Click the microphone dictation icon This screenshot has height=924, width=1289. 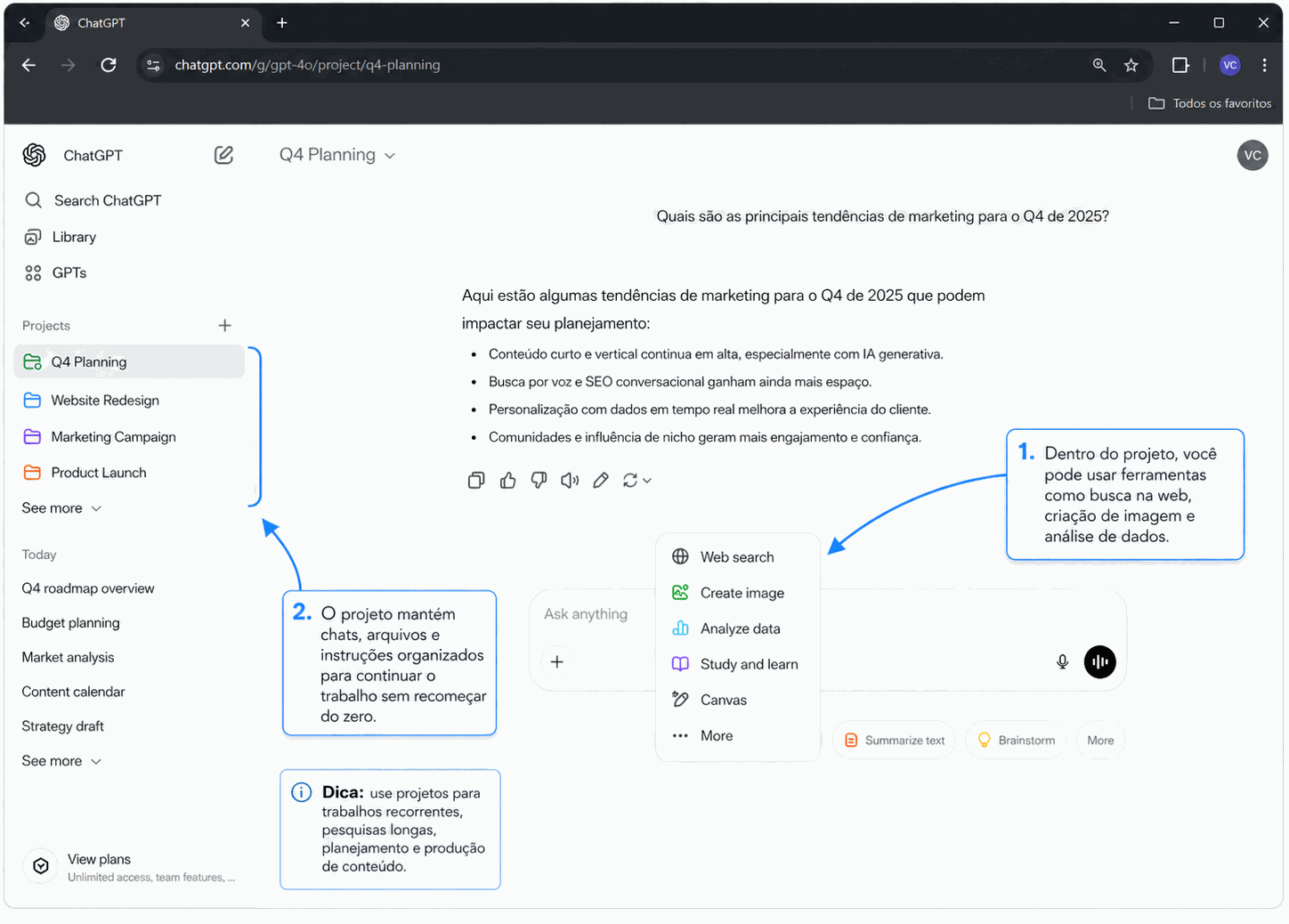1062,661
